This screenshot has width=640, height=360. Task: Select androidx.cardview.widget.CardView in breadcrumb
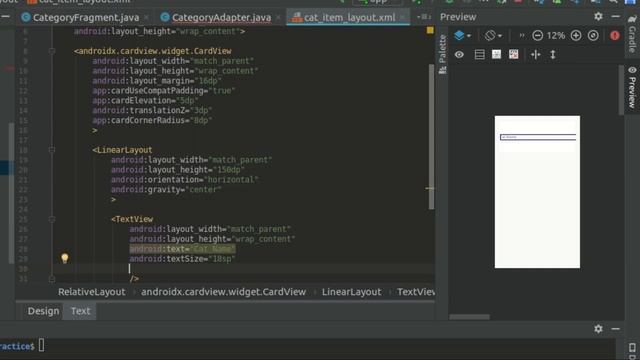coord(223,292)
